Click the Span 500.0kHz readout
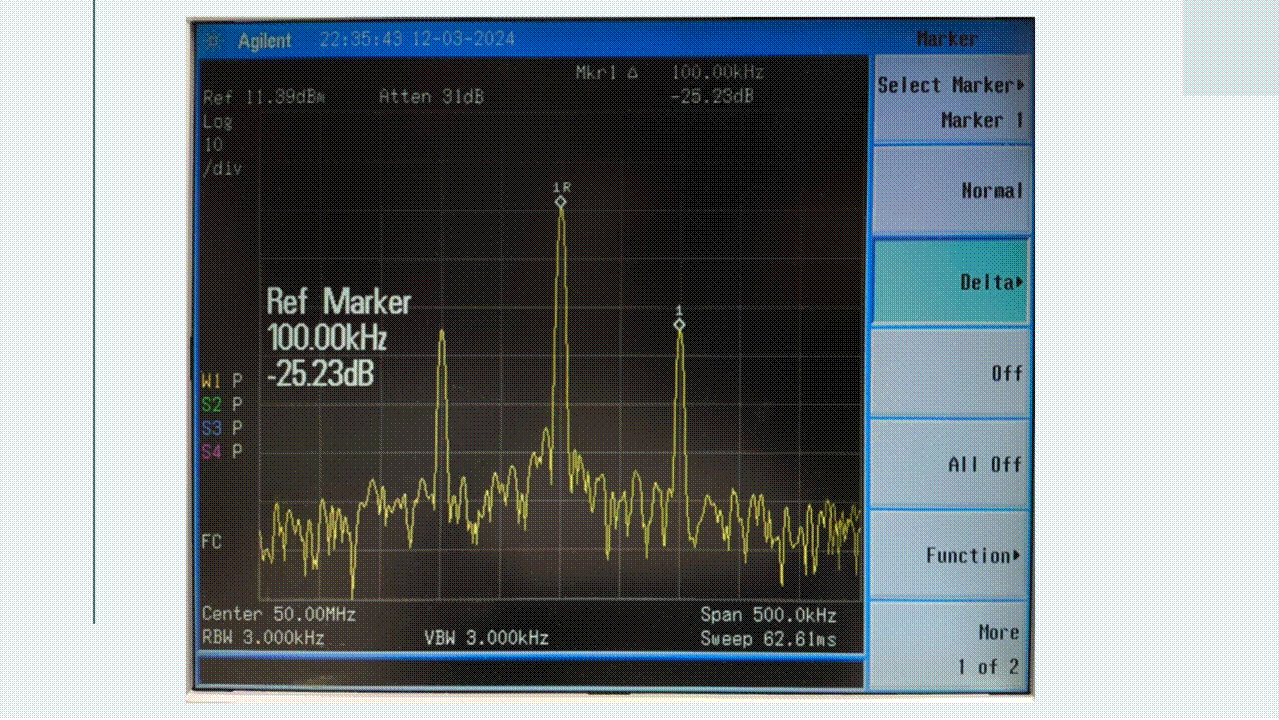The width and height of the screenshot is (1279, 720). click(x=768, y=615)
